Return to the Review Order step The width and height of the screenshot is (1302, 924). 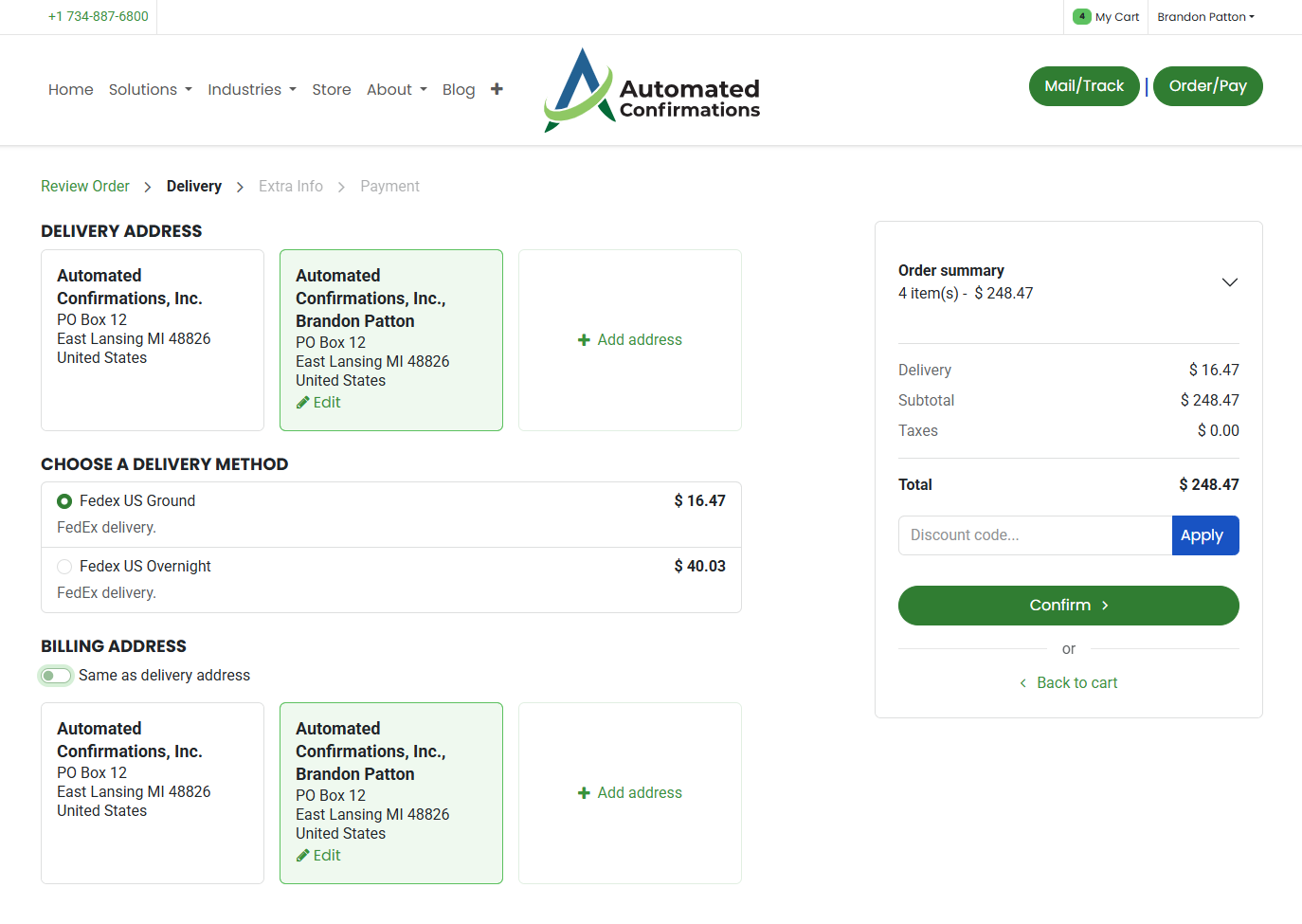tap(85, 187)
